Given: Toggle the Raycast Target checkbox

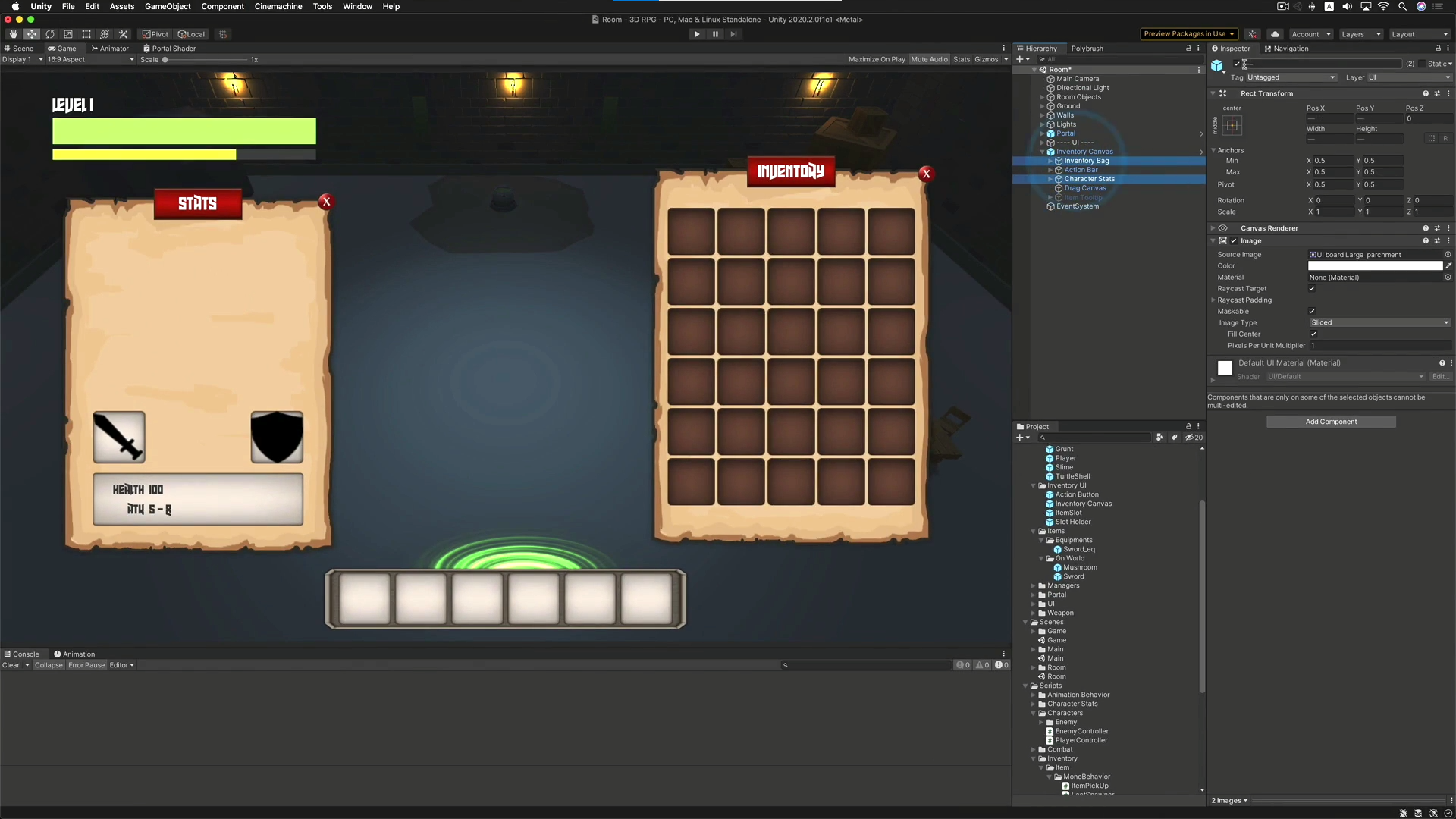Looking at the screenshot, I should click(1312, 289).
